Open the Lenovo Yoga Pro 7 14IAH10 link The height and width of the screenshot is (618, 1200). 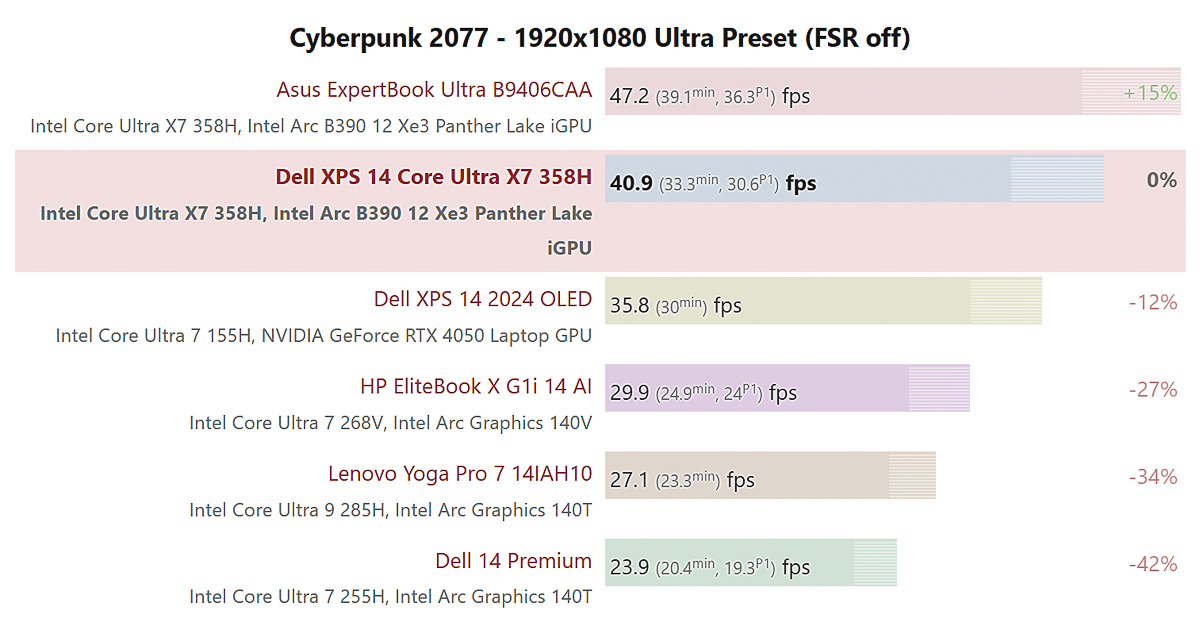[460, 473]
